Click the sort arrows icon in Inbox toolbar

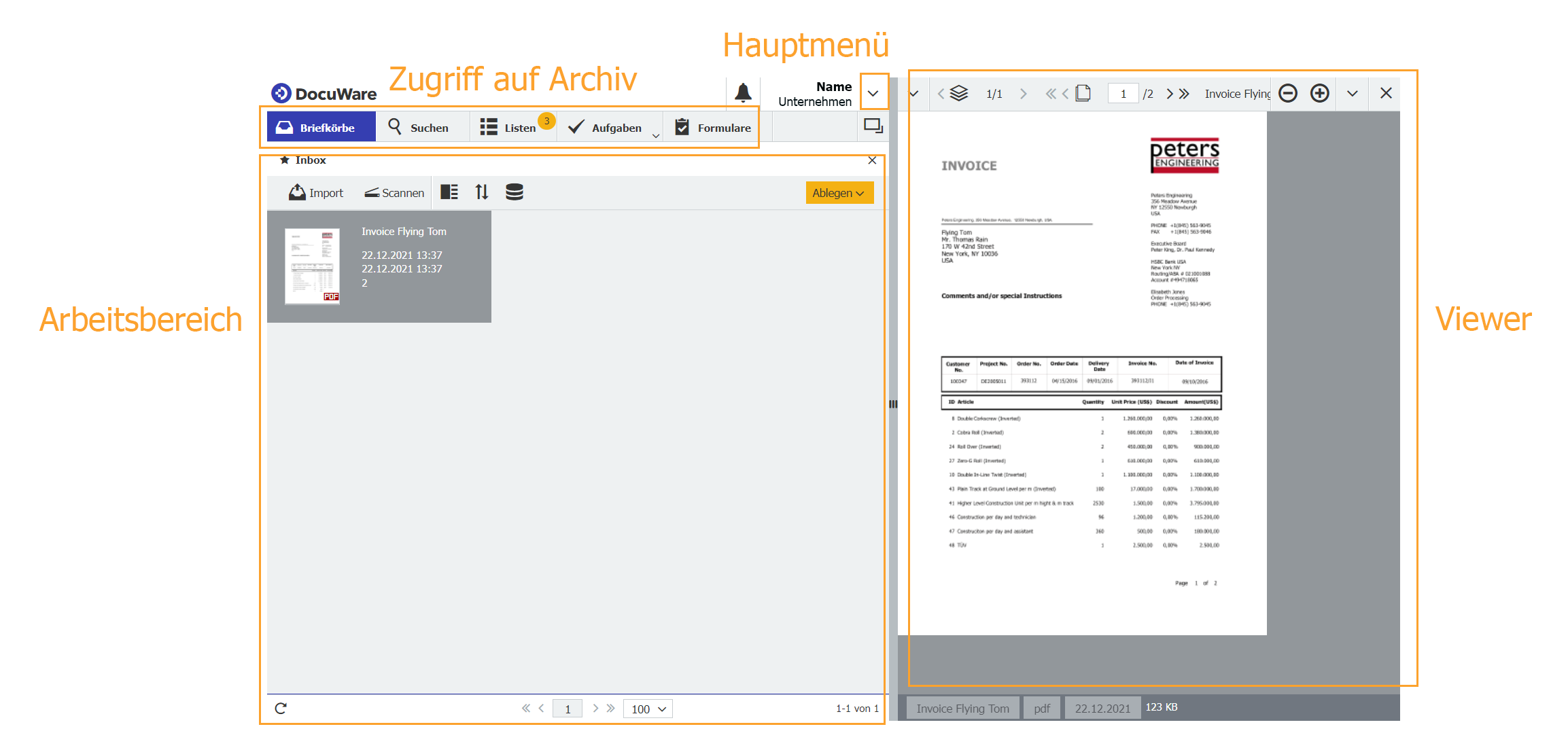point(482,192)
